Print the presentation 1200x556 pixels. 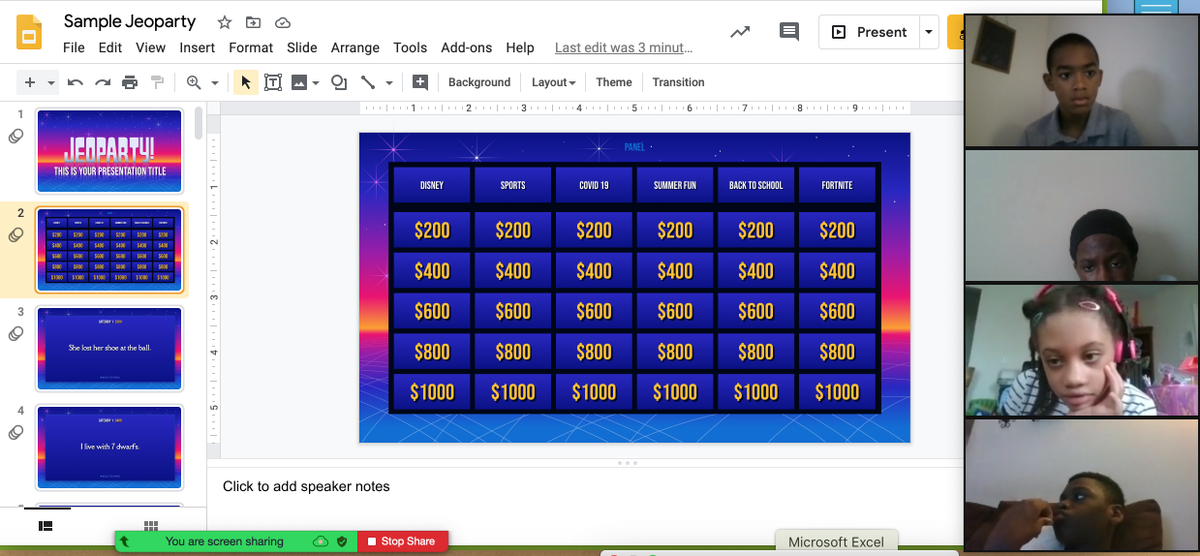[129, 82]
